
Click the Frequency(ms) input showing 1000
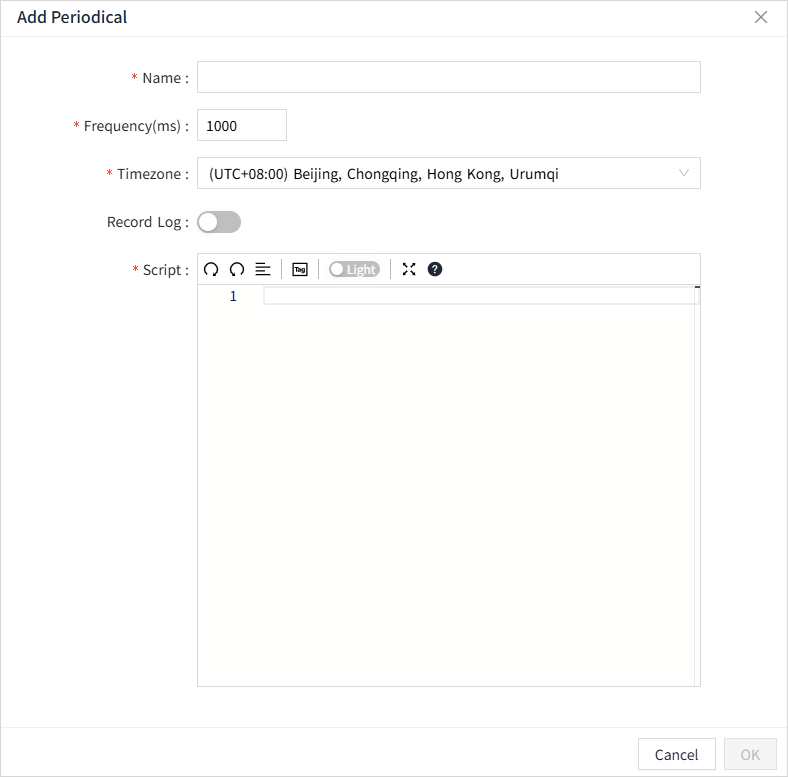pyautogui.click(x=241, y=125)
